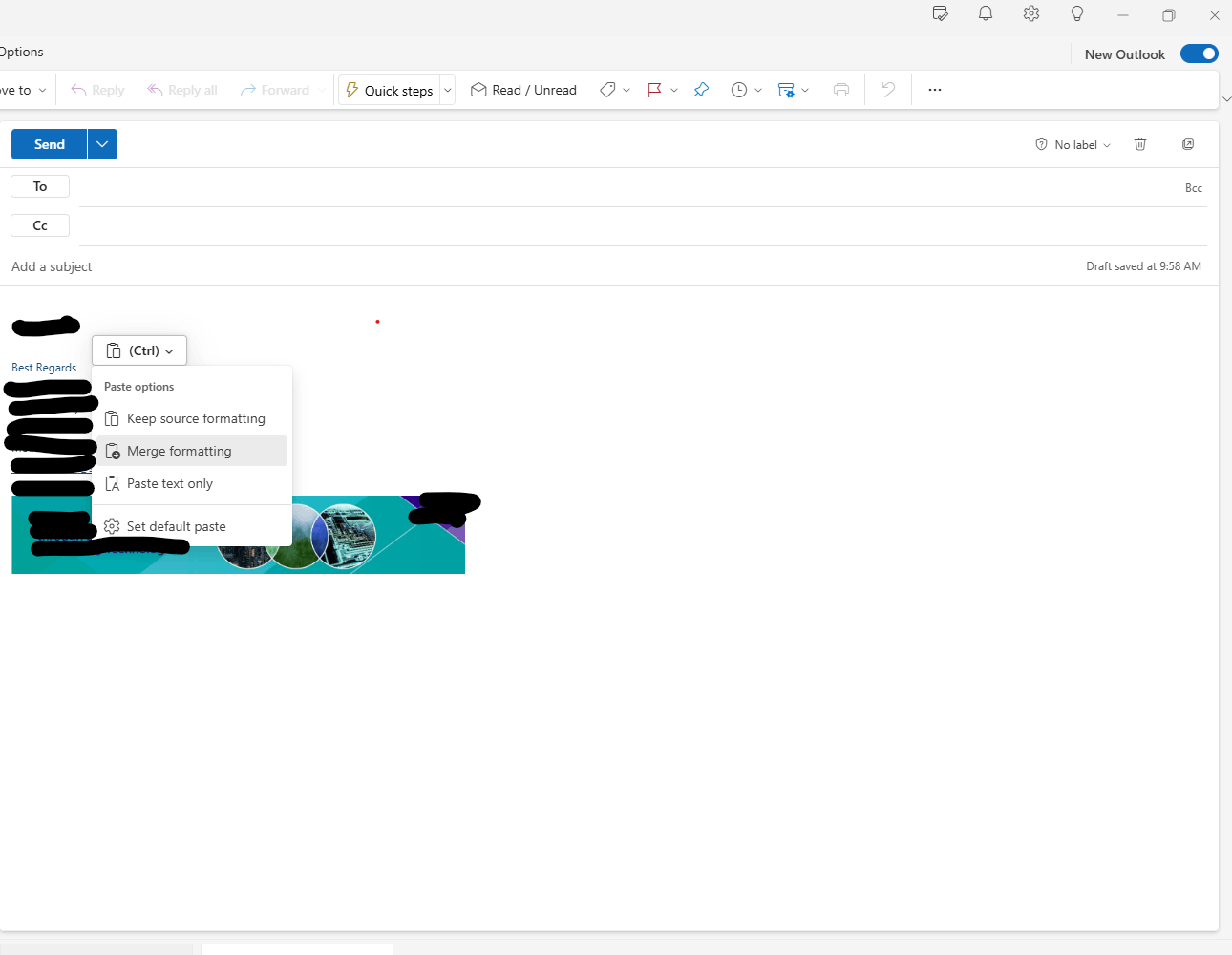Open My Day icon in title bar

tap(940, 13)
